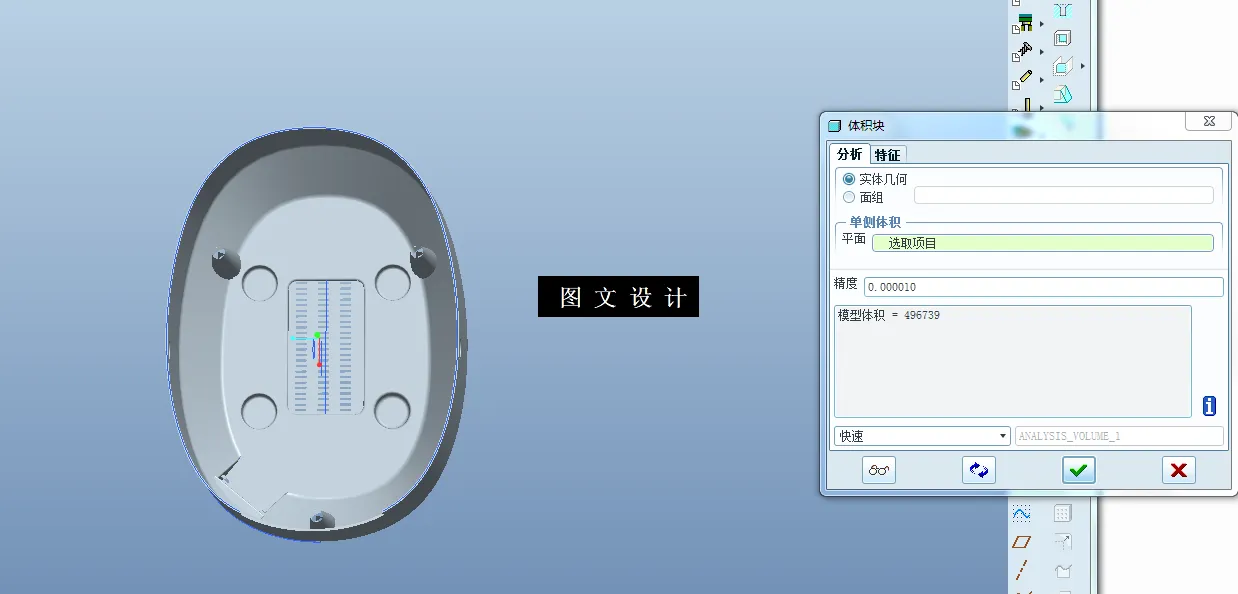Viewport: 1238px width, 594px height.
Task: Expand the flyout arrow beside the sketch icon
Action: click(x=1042, y=80)
